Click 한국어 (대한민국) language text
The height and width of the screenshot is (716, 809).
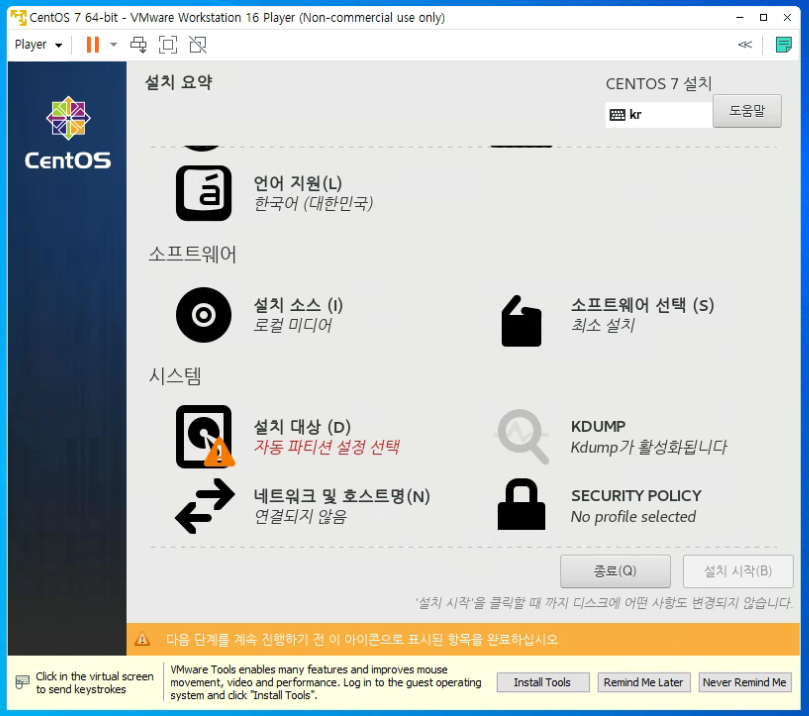[x=313, y=203]
